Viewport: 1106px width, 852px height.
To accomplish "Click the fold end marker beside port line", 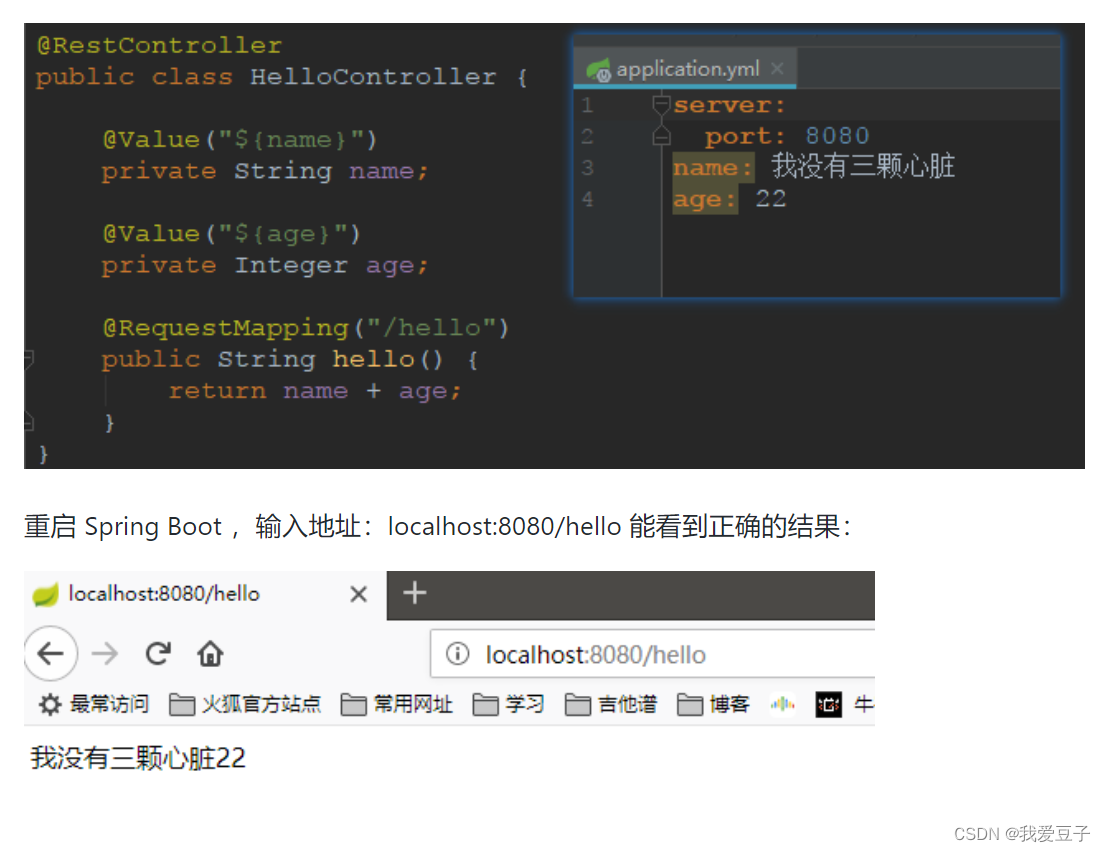I will (x=661, y=135).
